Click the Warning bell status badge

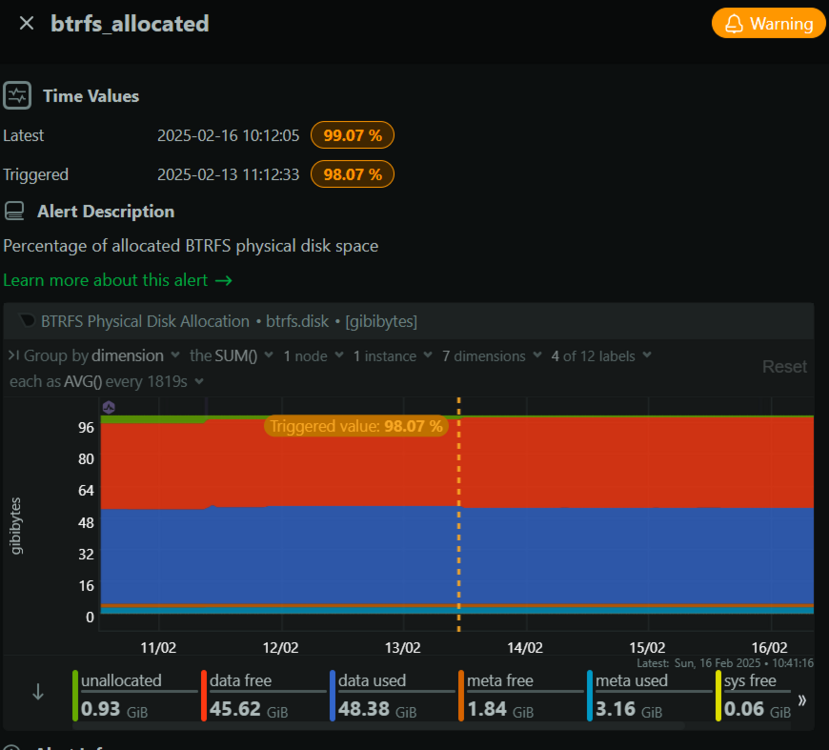(768, 23)
